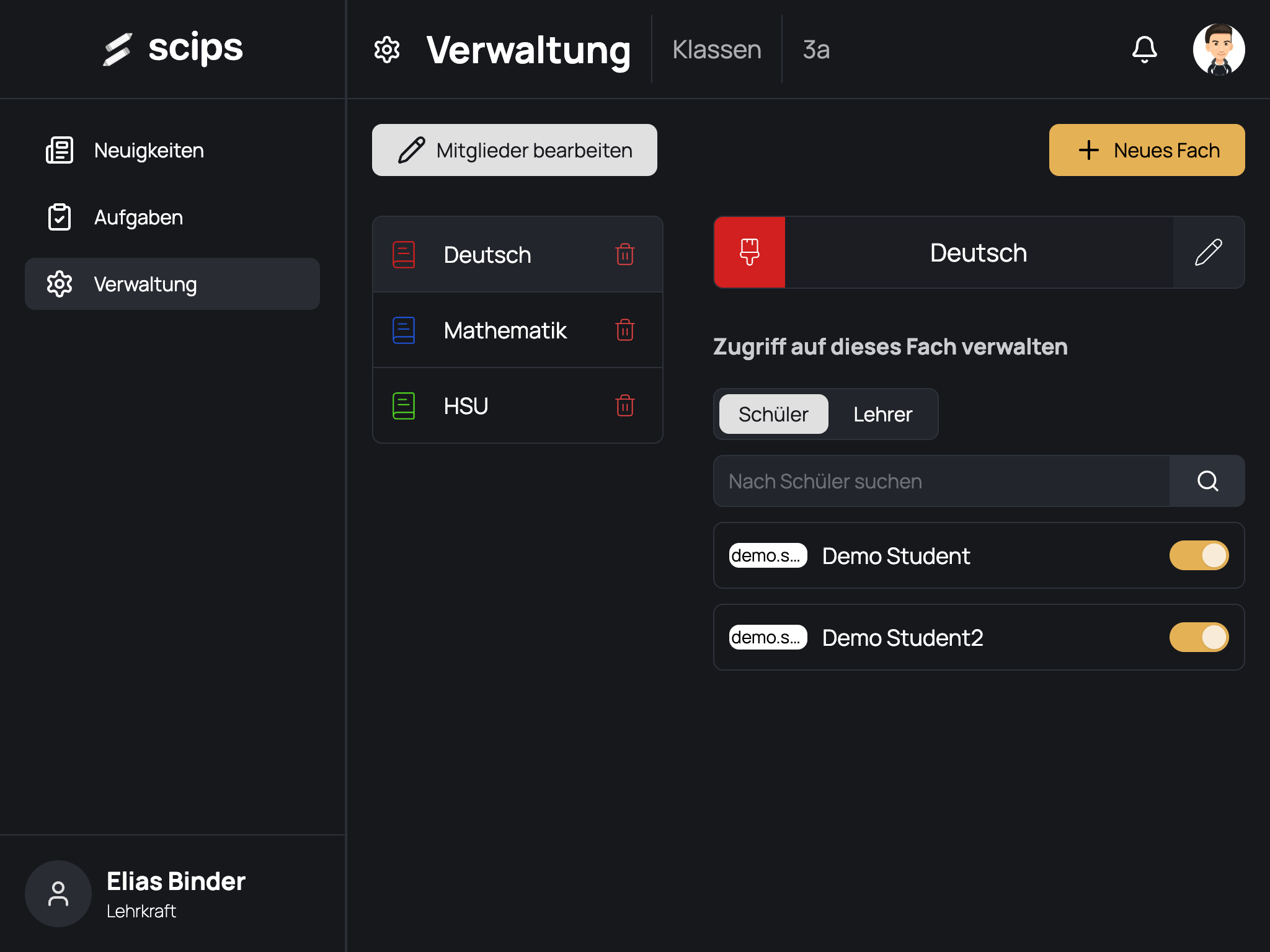The image size is (1270, 952).
Task: Select the Schüler tab
Action: (x=773, y=415)
